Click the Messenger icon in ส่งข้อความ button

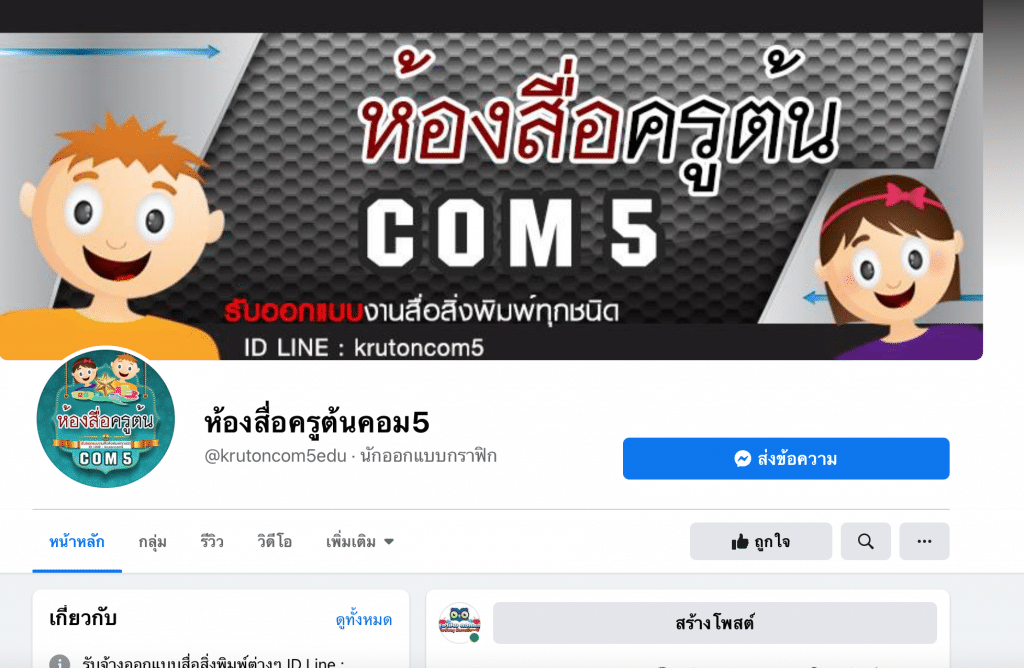point(743,458)
